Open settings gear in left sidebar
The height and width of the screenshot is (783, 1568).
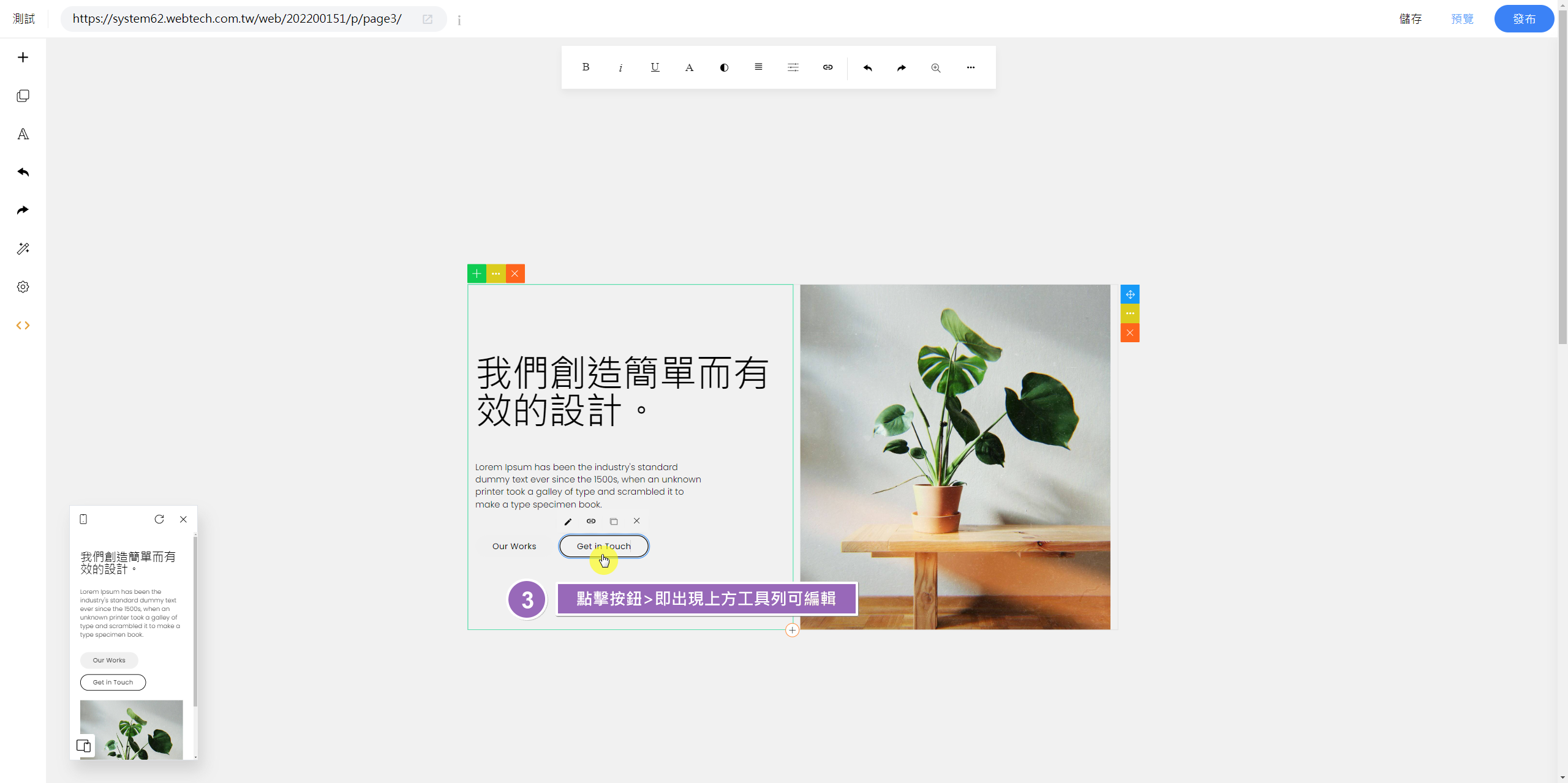point(23,287)
